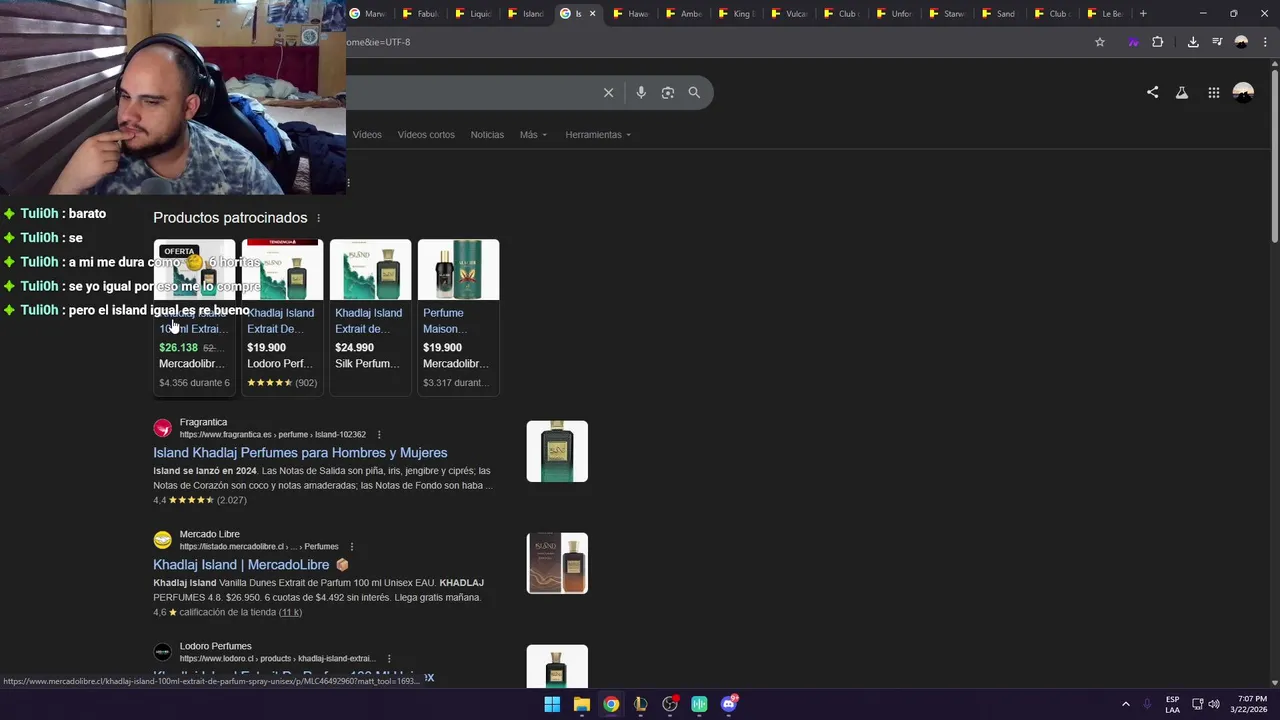Open Search Labs flask icon
Viewport: 1280px width, 720px height.
[1182, 92]
